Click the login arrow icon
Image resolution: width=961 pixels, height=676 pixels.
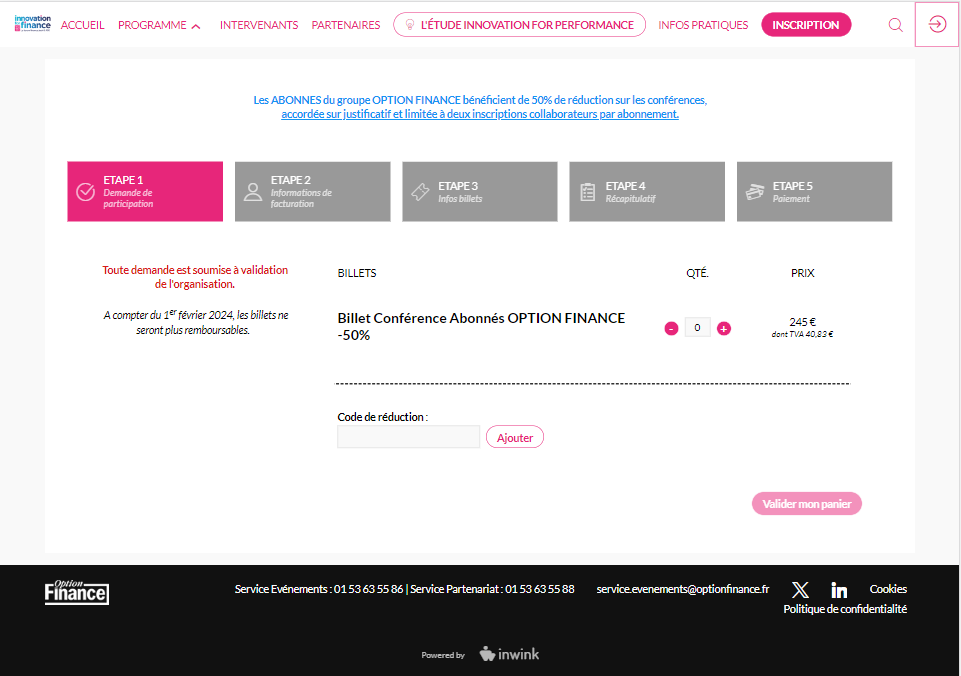[x=937, y=25]
